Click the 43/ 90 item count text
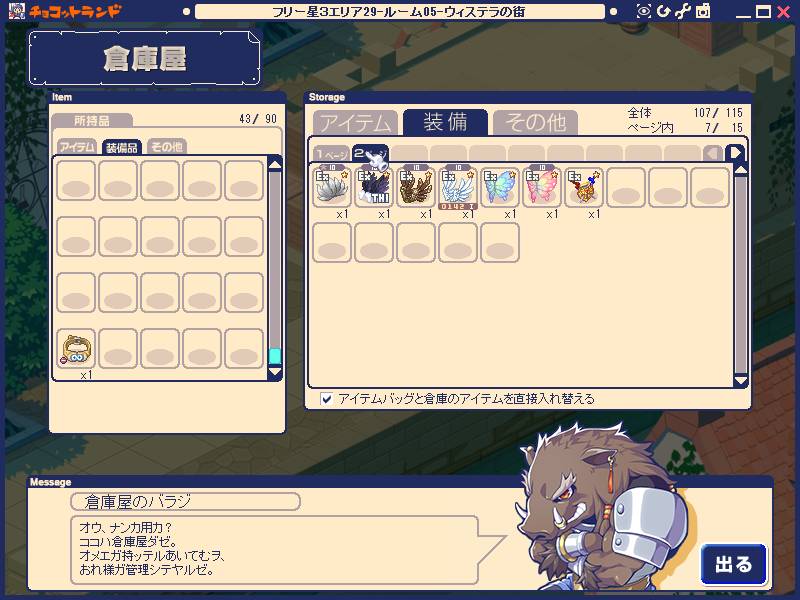800x600 pixels. tap(258, 119)
